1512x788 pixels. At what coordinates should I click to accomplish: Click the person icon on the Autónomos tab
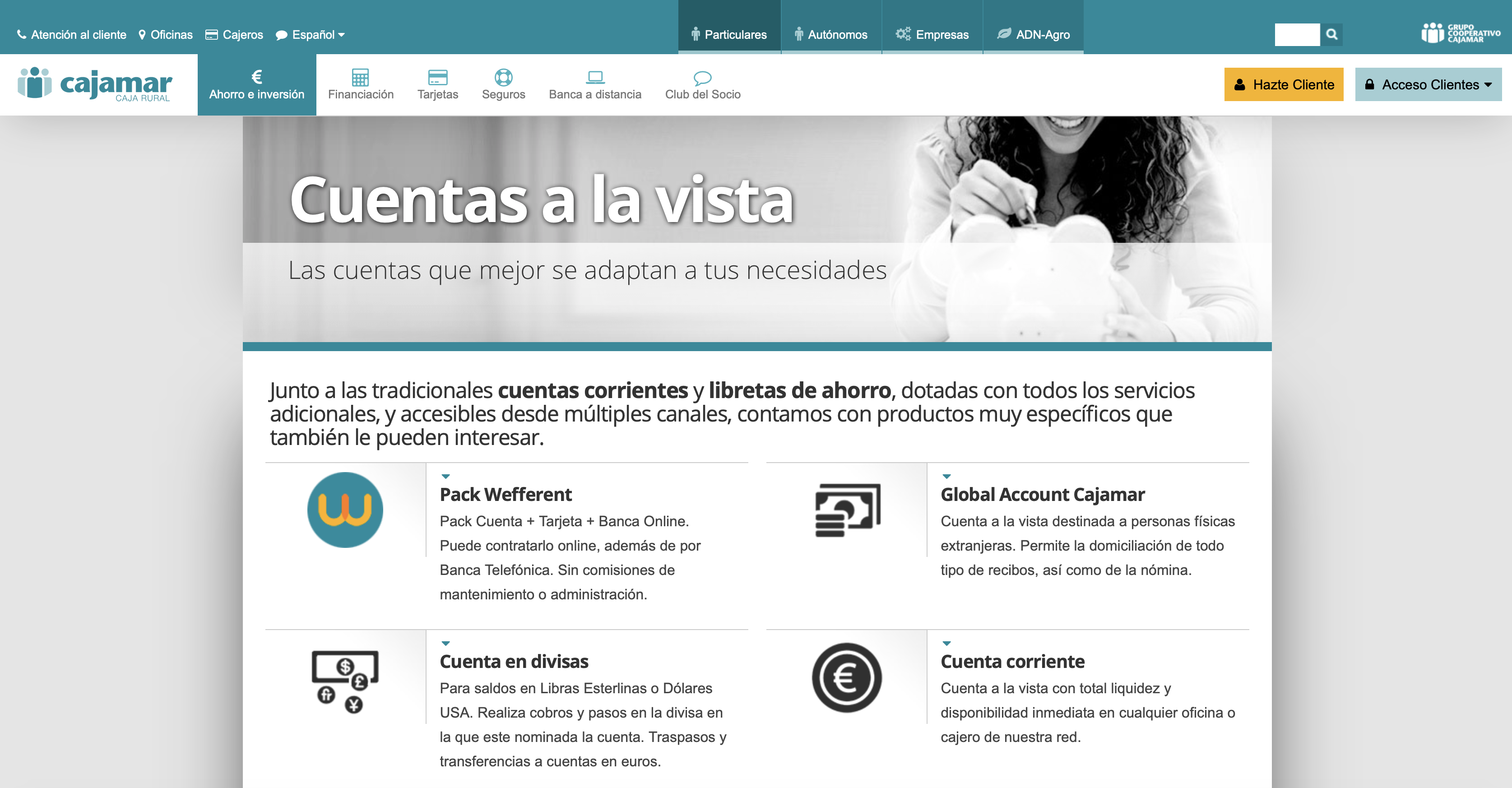pos(799,34)
